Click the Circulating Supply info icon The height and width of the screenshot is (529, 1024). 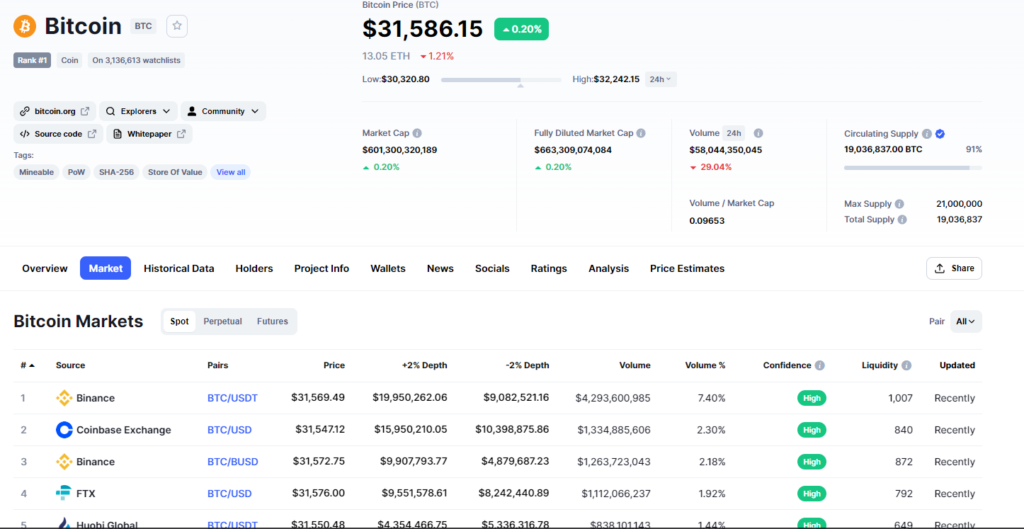click(x=926, y=133)
